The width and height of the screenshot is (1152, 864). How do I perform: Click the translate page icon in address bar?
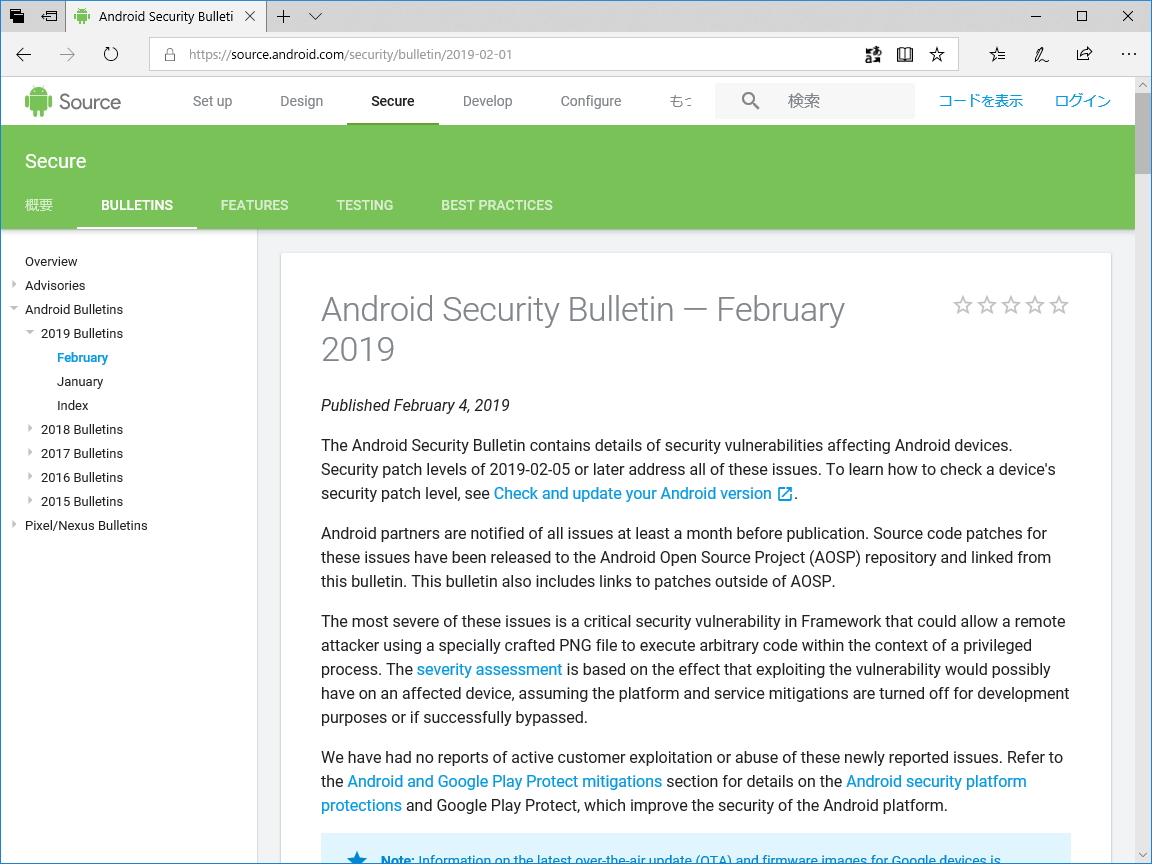pos(873,54)
